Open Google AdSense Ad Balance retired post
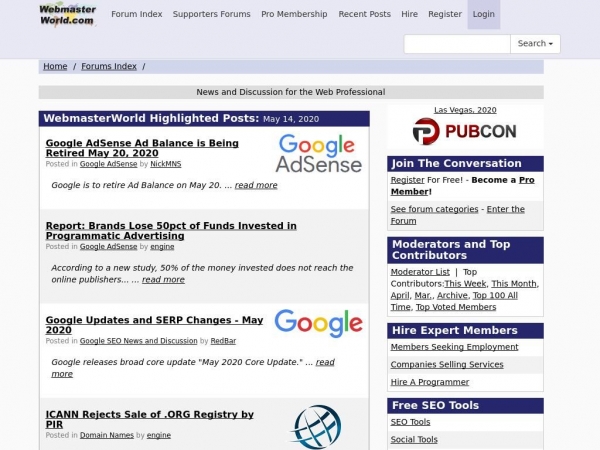This screenshot has height=450, width=600. point(142,148)
